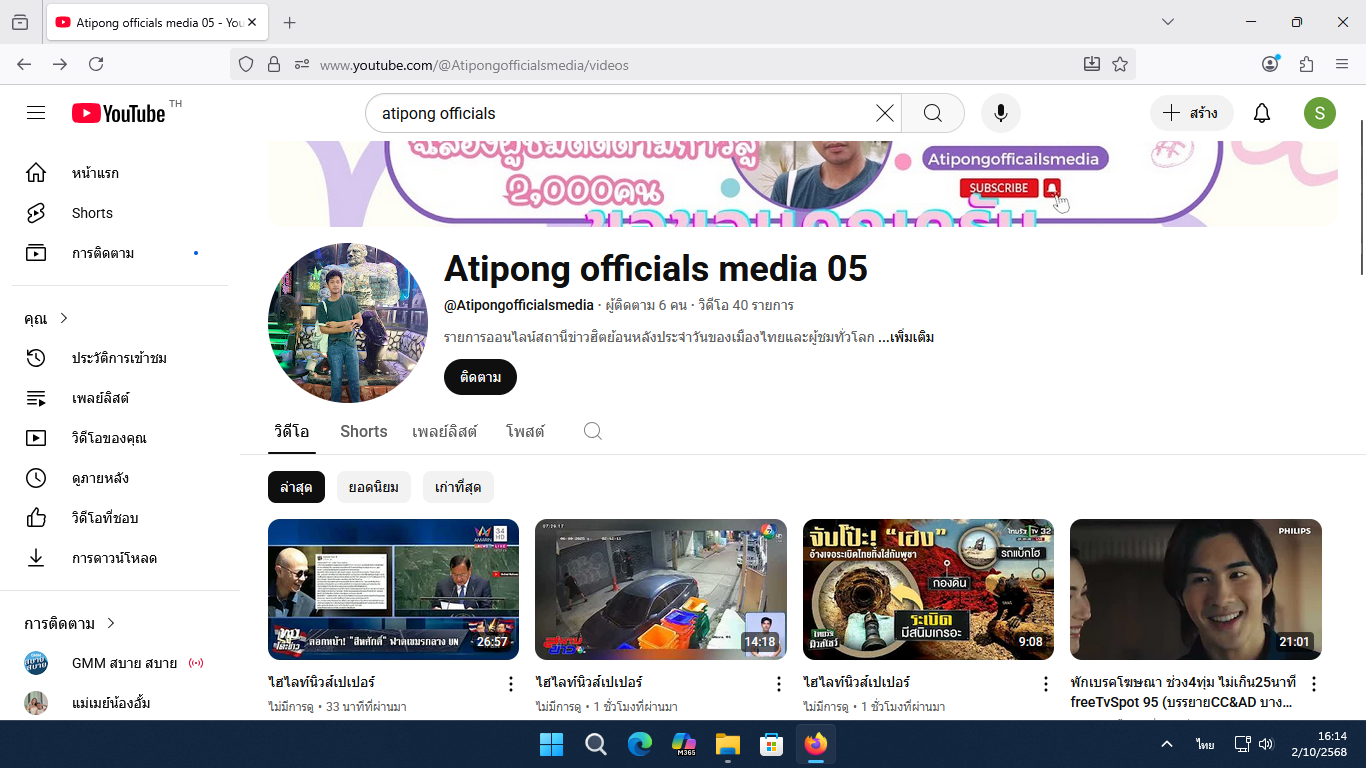Reload the page in Firefox
This screenshot has height=768, width=1366.
coord(96,64)
